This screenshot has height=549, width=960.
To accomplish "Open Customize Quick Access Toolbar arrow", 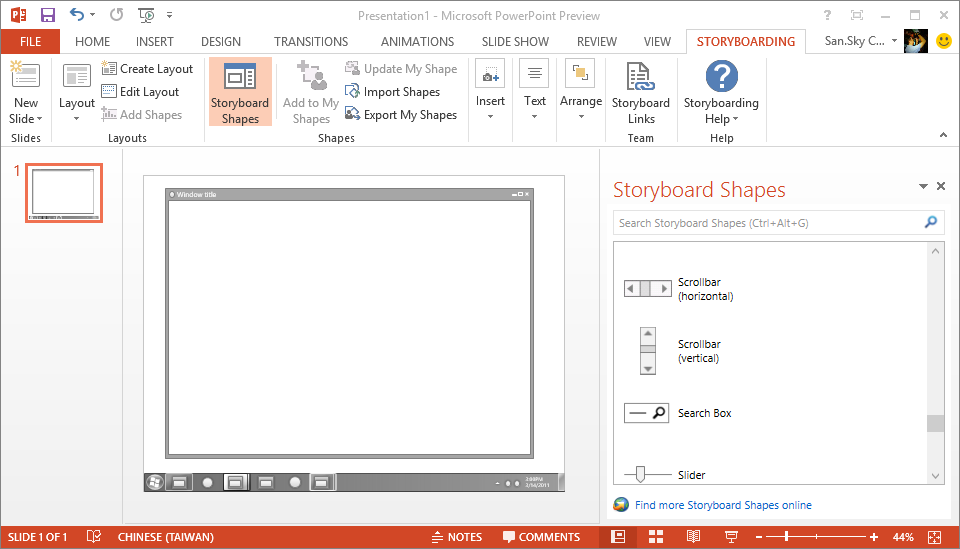I will (x=170, y=15).
